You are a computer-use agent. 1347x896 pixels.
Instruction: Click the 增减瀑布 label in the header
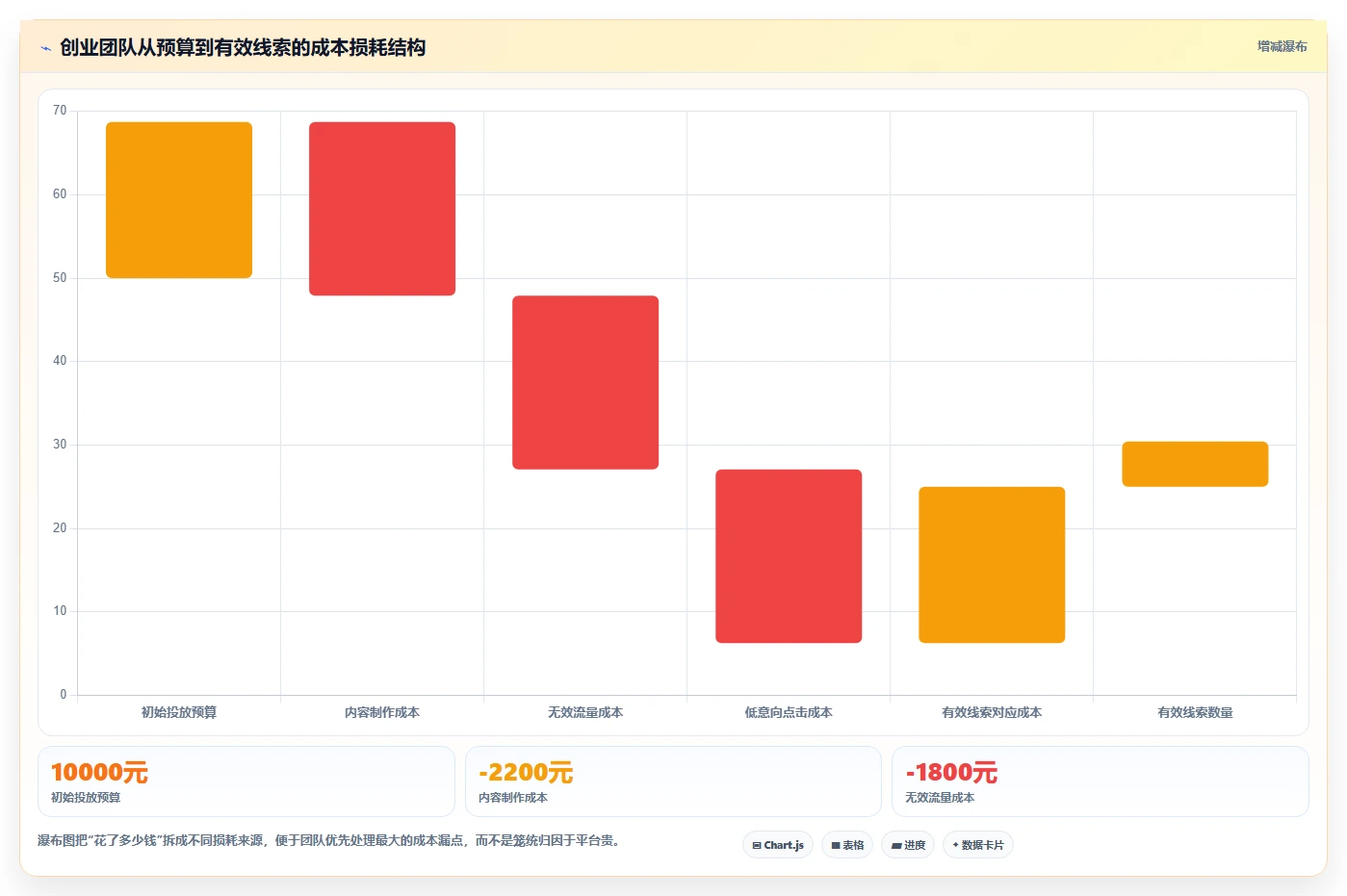tap(1282, 46)
